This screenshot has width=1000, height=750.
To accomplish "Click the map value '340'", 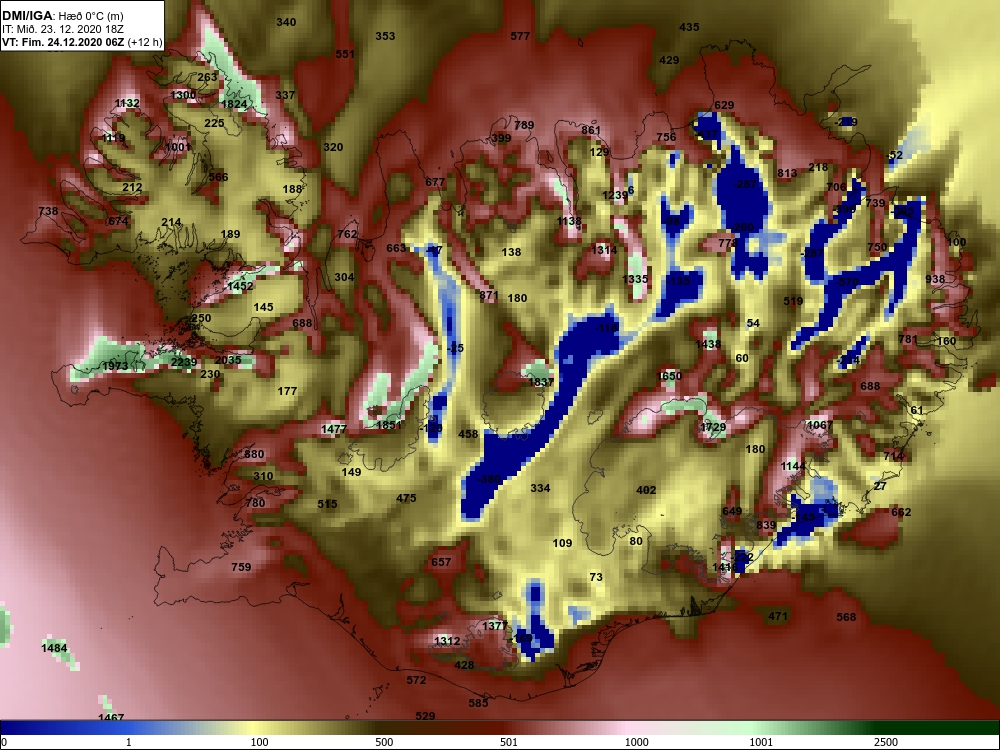I will [x=286, y=22].
